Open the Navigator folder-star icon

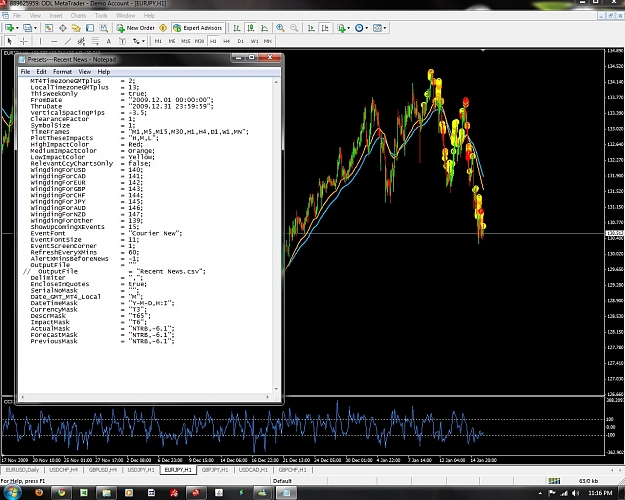(x=76, y=28)
